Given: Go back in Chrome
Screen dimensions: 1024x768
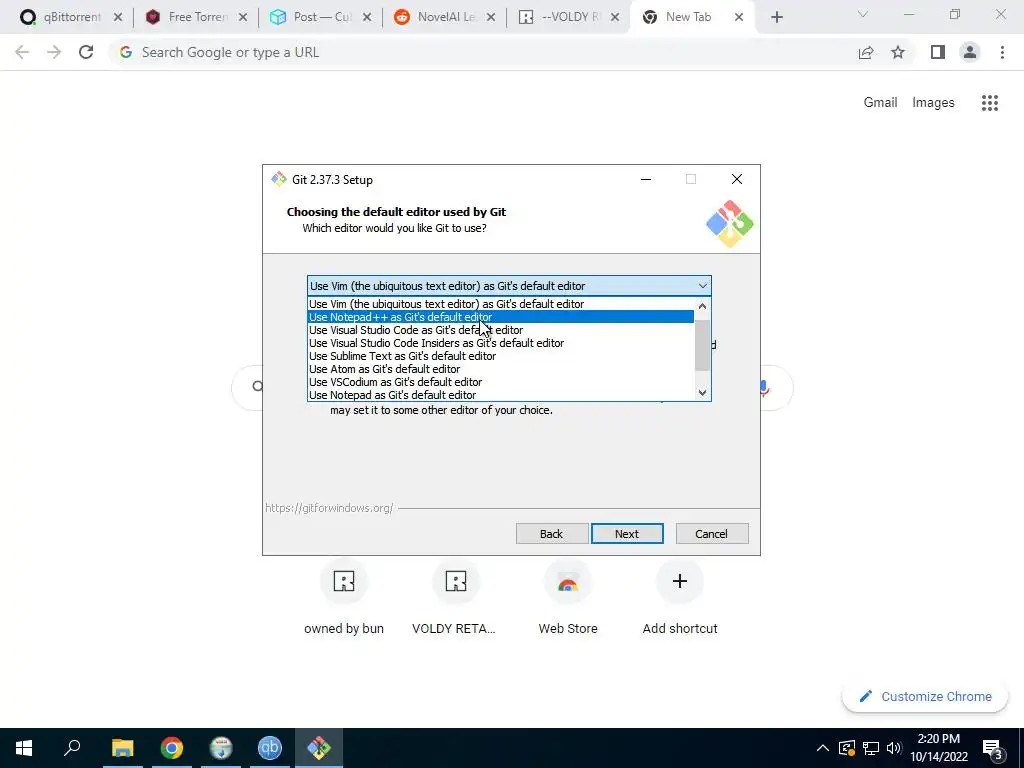Looking at the screenshot, I should (22, 52).
